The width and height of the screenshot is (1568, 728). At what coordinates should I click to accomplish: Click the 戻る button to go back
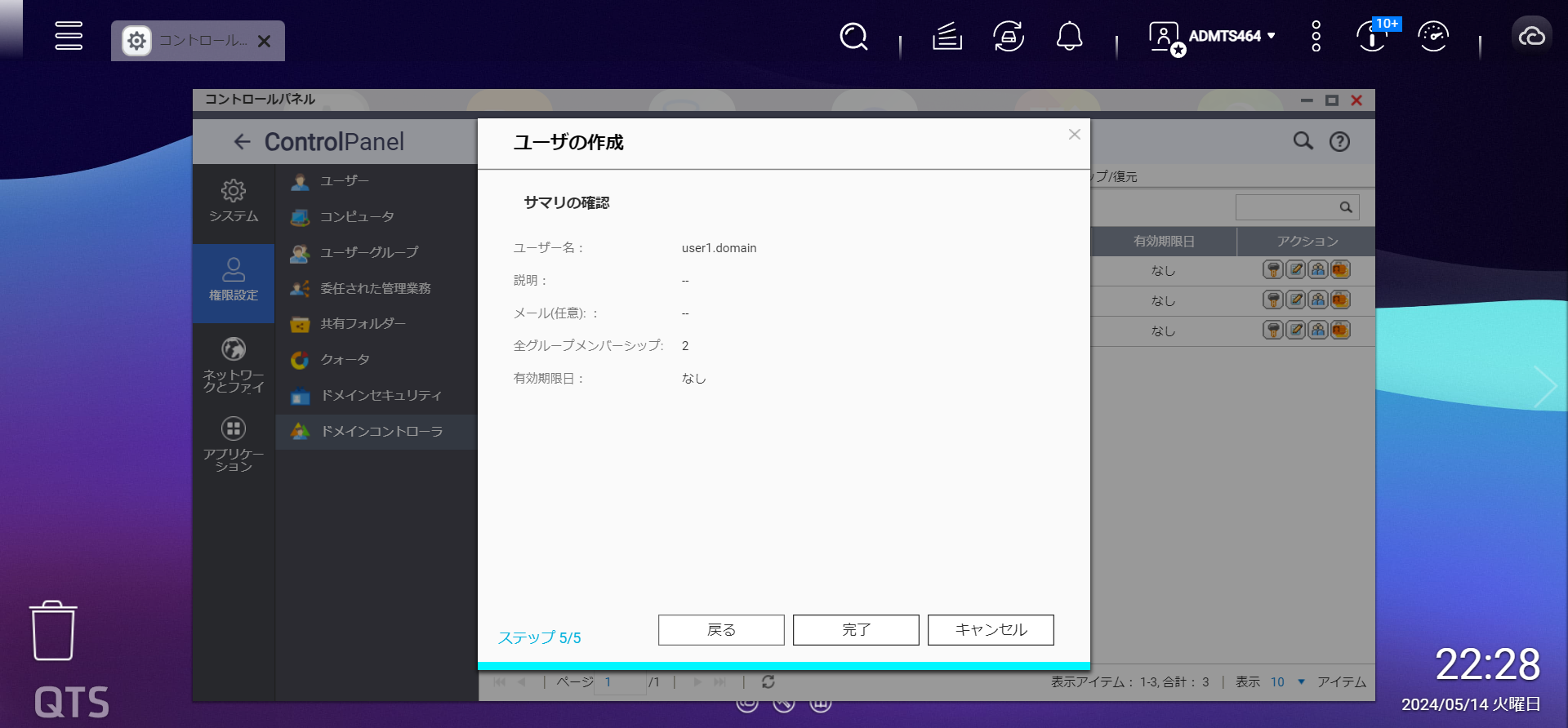click(721, 630)
